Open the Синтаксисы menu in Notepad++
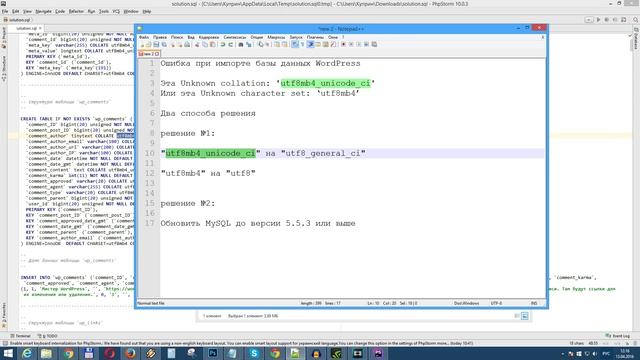The width and height of the screenshot is (640, 360). click(x=235, y=37)
